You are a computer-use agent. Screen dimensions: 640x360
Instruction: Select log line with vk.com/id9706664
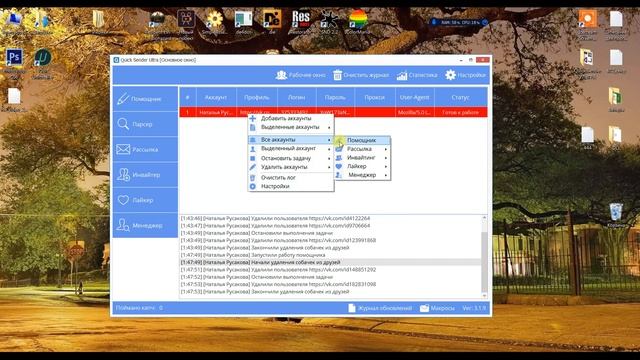[276, 226]
